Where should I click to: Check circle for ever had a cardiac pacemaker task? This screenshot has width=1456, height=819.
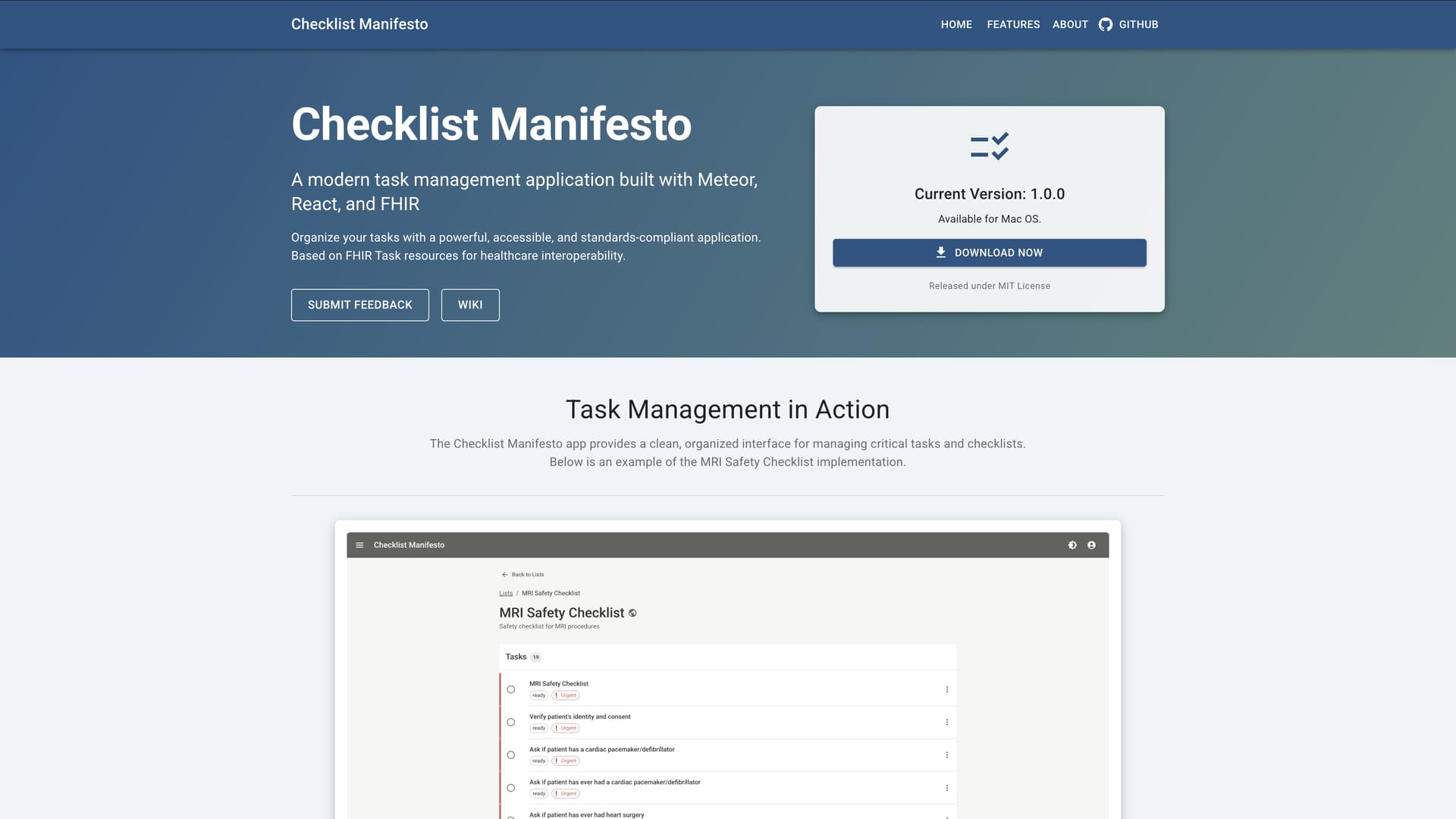[511, 788]
